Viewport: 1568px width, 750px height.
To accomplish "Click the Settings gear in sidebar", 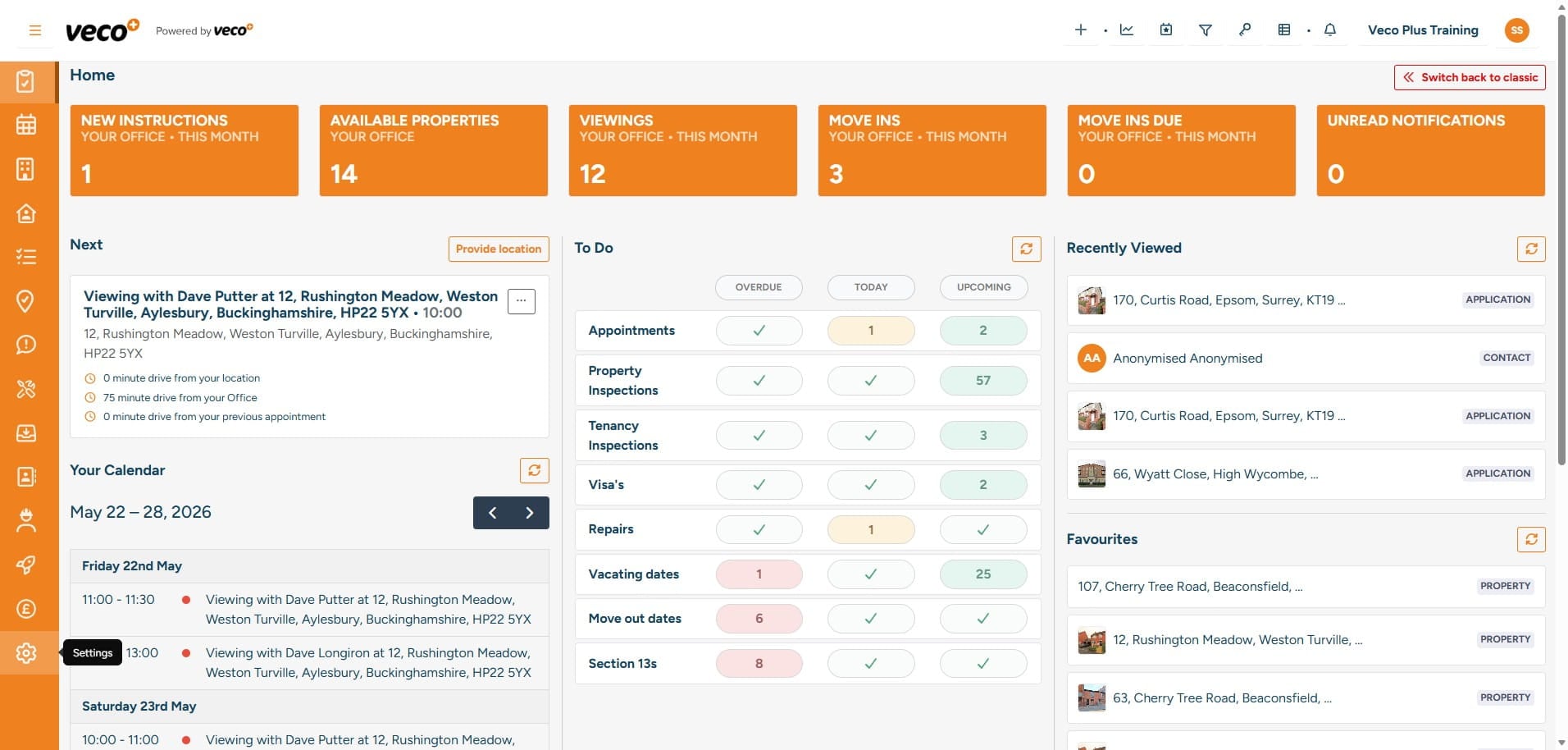I will (26, 653).
